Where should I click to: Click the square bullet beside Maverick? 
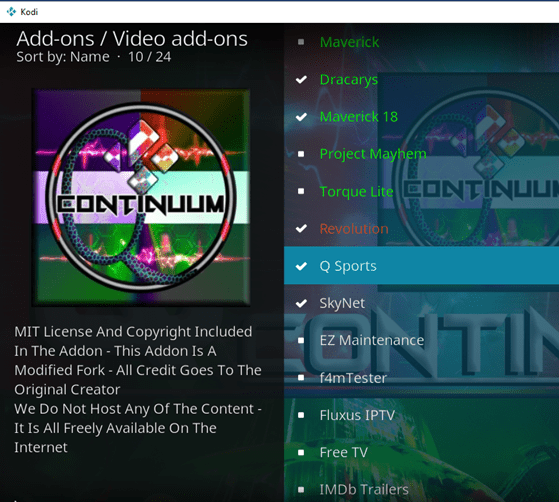tap(301, 42)
